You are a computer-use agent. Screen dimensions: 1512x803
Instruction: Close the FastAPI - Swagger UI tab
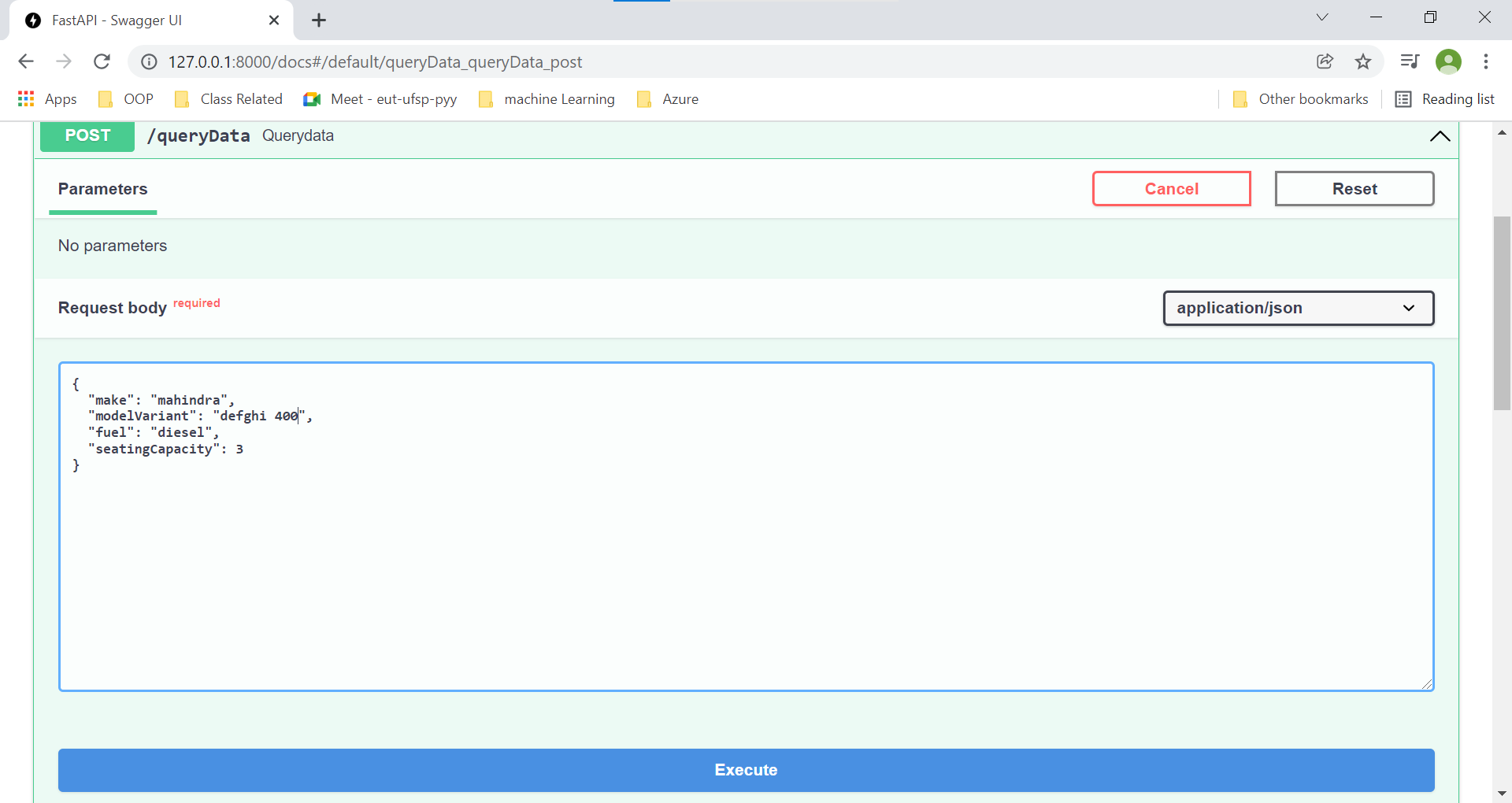point(274,20)
